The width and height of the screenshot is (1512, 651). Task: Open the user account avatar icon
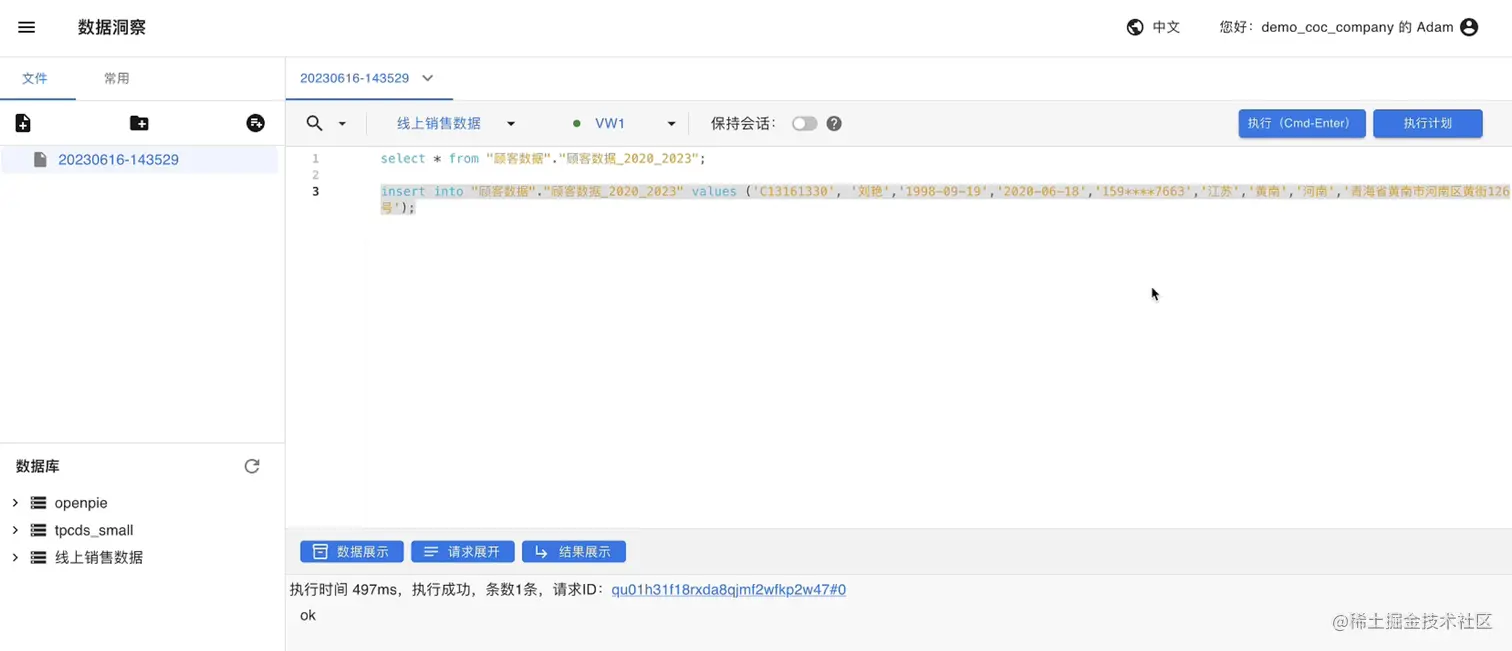tap(1469, 28)
